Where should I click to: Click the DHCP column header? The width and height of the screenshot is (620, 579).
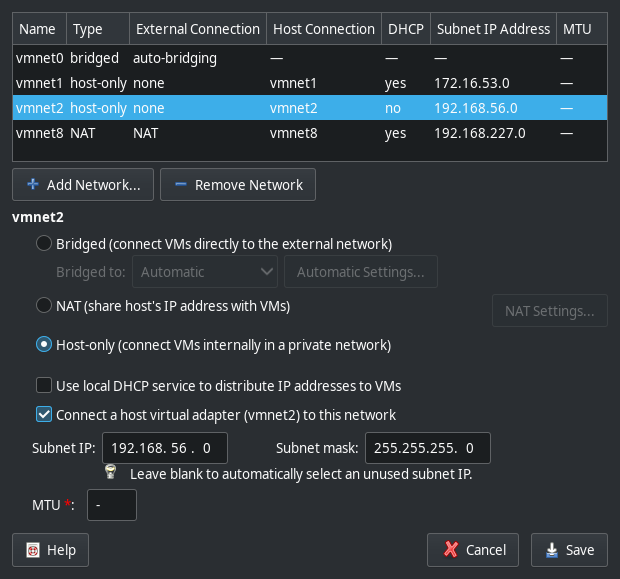[x=406, y=29]
